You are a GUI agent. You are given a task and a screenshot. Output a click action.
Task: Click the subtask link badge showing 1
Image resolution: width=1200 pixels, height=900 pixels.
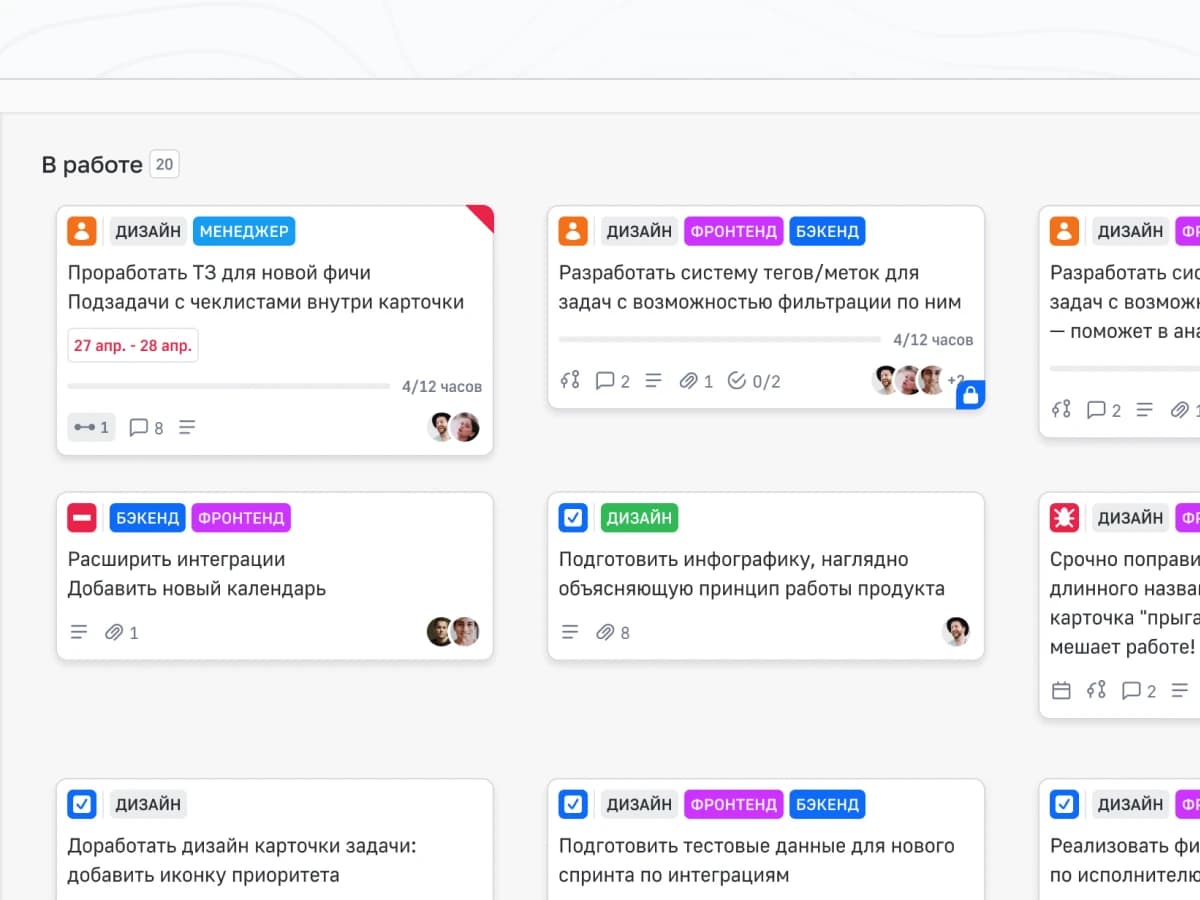click(92, 428)
